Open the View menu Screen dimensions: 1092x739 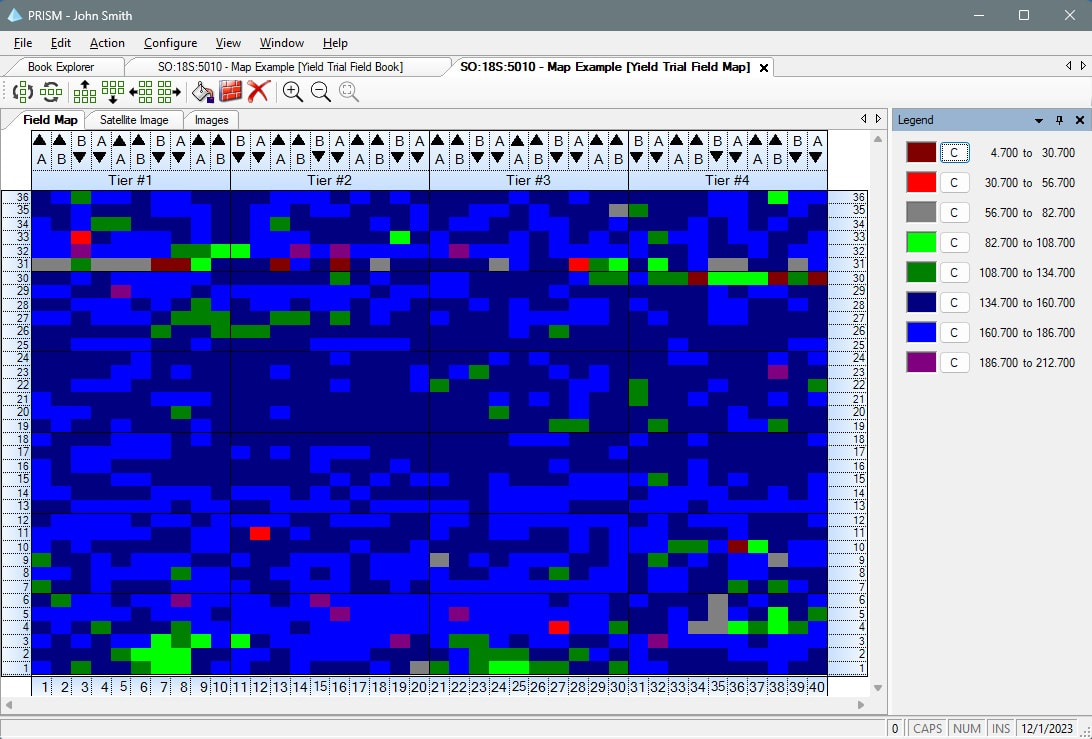[228, 43]
